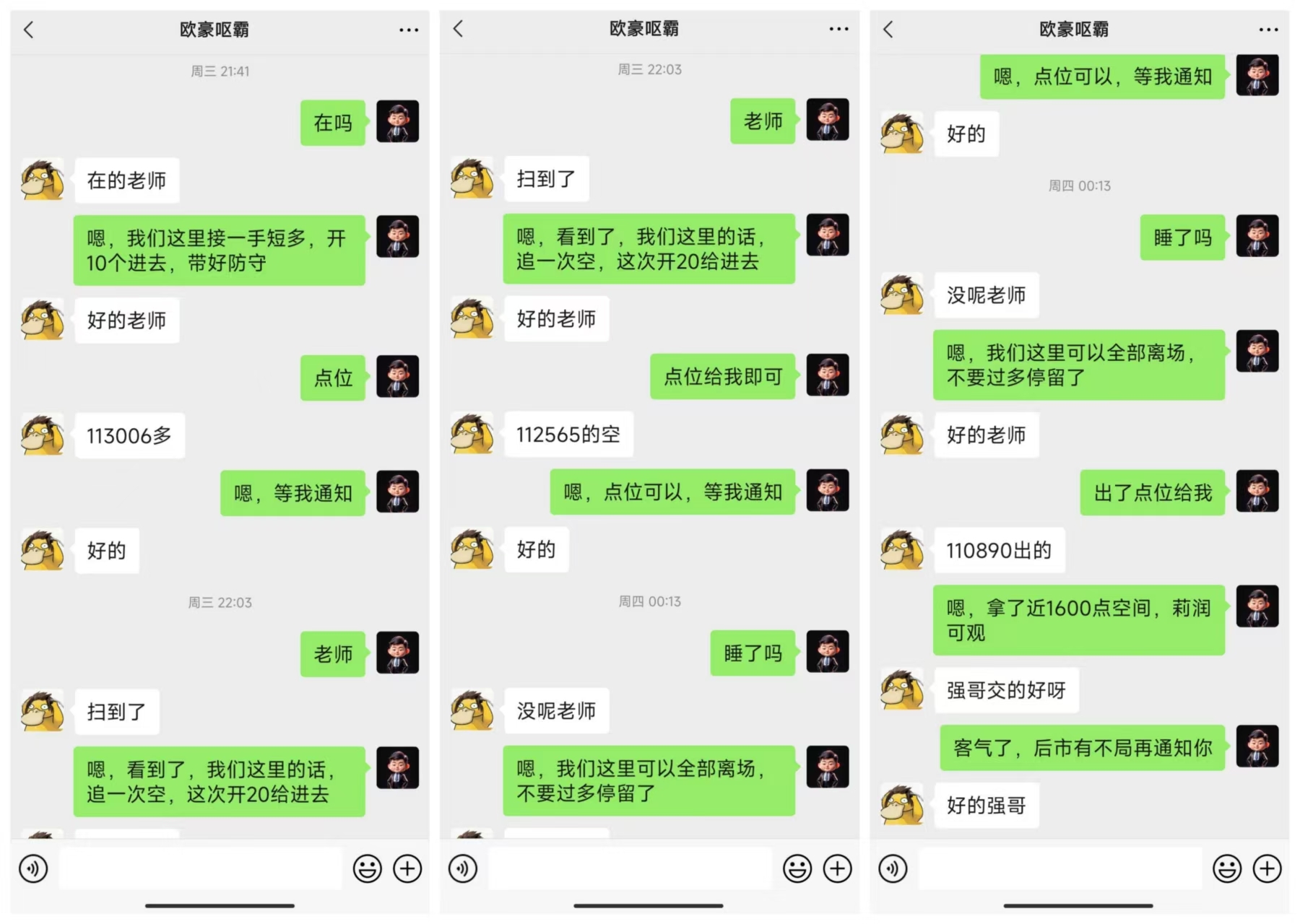This screenshot has width=1300, height=924.
Task: Open the emoji picker in the middle panel
Action: pyautogui.click(x=797, y=868)
